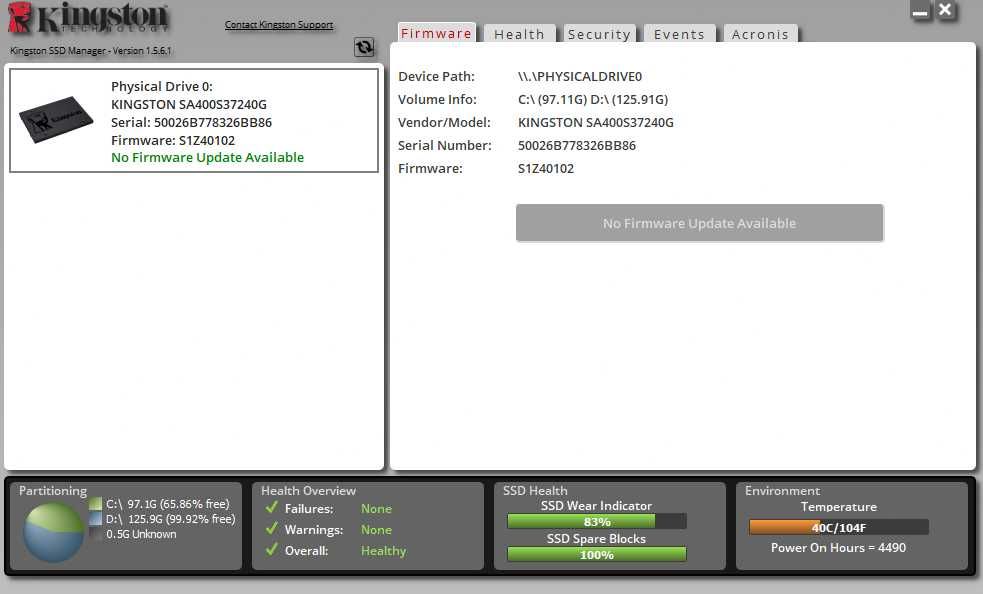Click the blue D:\ partition legend square
This screenshot has height=594, width=983.
pos(95,519)
